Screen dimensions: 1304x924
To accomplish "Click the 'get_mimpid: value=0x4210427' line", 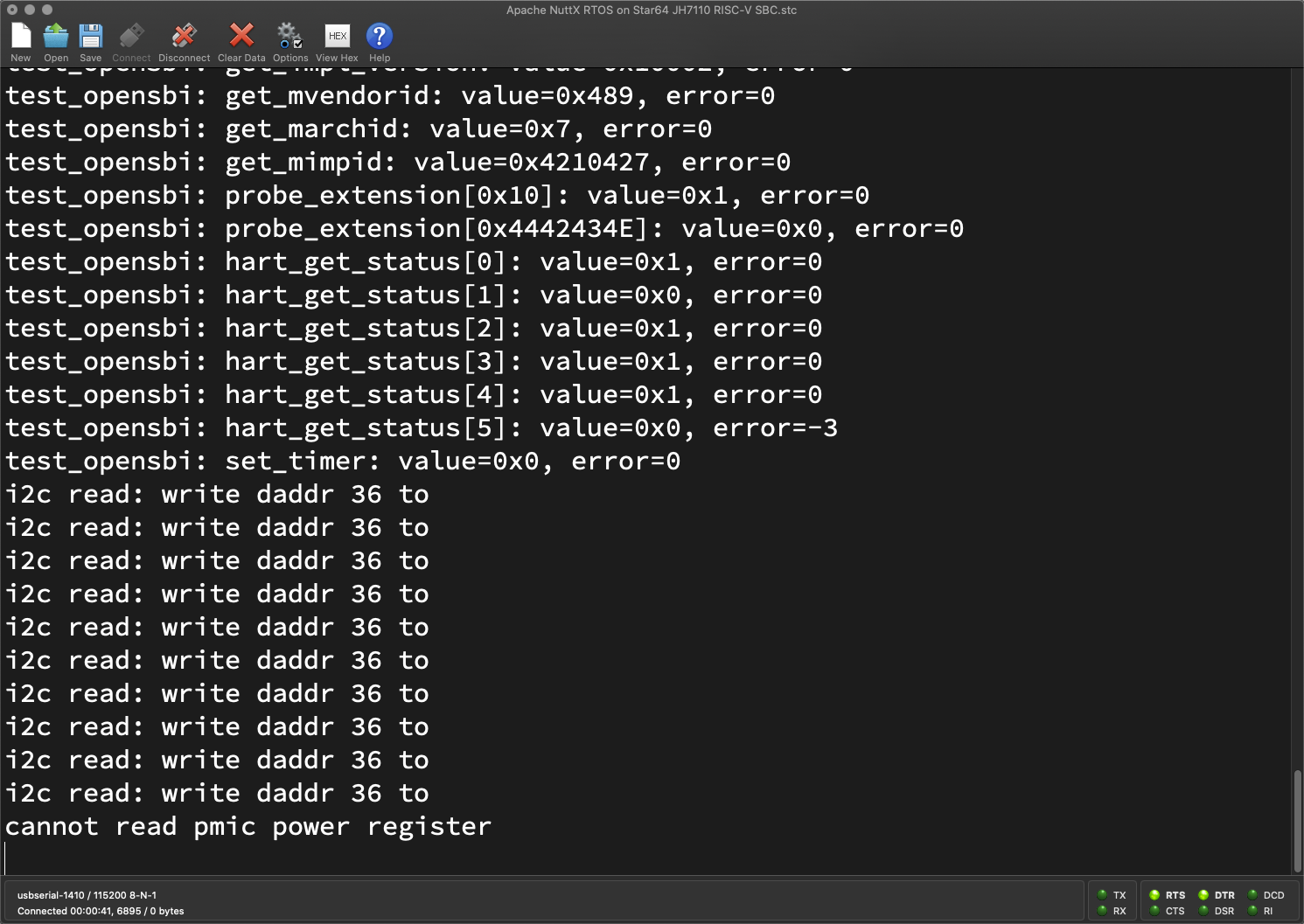I will point(398,163).
